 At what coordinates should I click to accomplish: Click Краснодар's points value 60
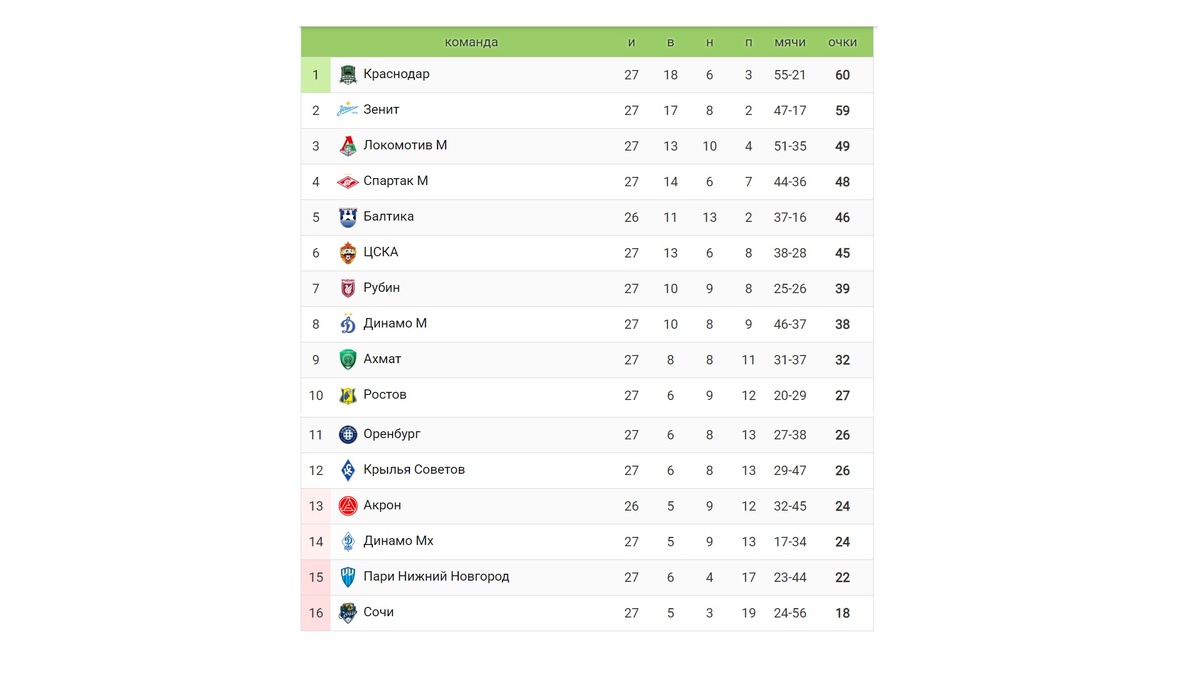click(x=842, y=75)
